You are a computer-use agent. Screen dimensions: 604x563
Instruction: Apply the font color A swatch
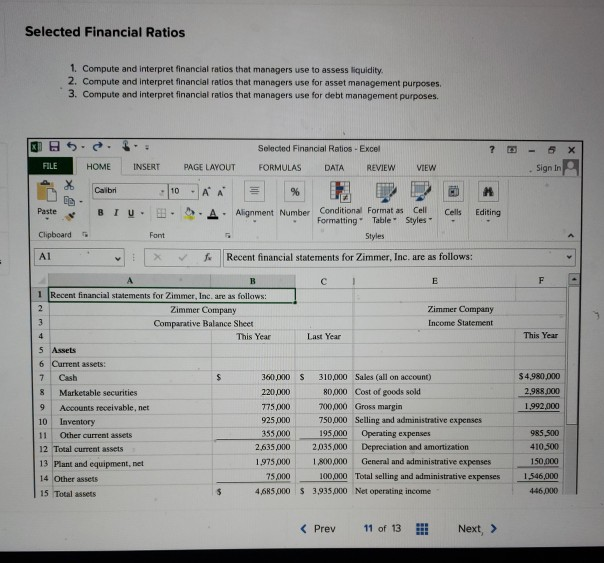(213, 214)
